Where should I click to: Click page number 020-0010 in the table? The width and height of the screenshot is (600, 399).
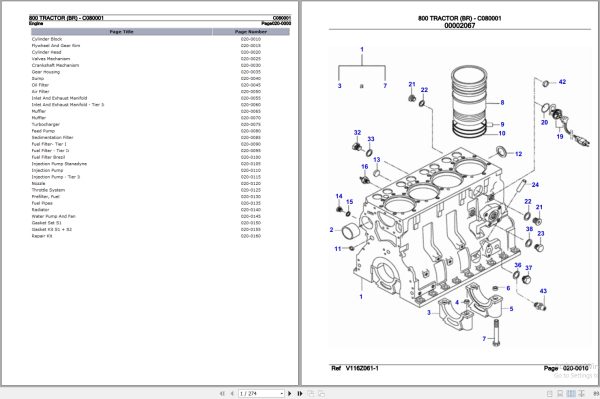(251, 39)
